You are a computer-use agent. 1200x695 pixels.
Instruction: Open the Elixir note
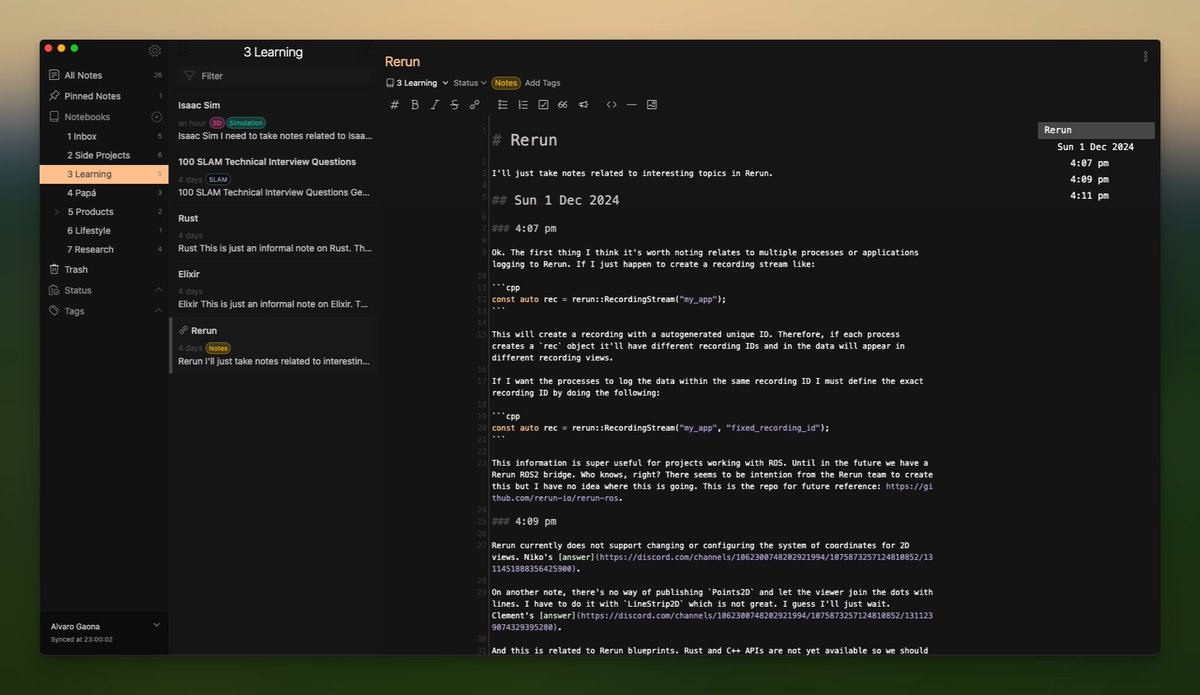274,289
